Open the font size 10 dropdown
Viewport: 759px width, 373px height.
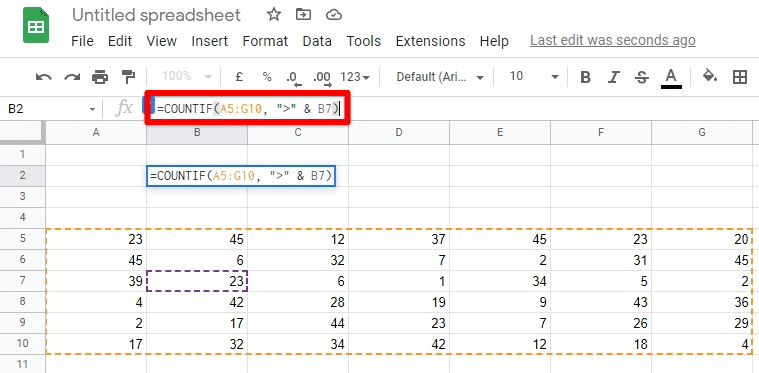[x=534, y=76]
